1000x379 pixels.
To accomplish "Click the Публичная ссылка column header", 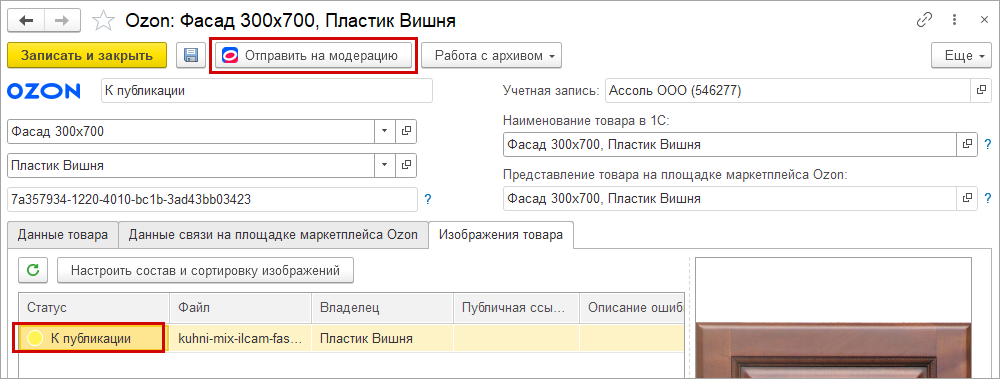I will (516, 308).
